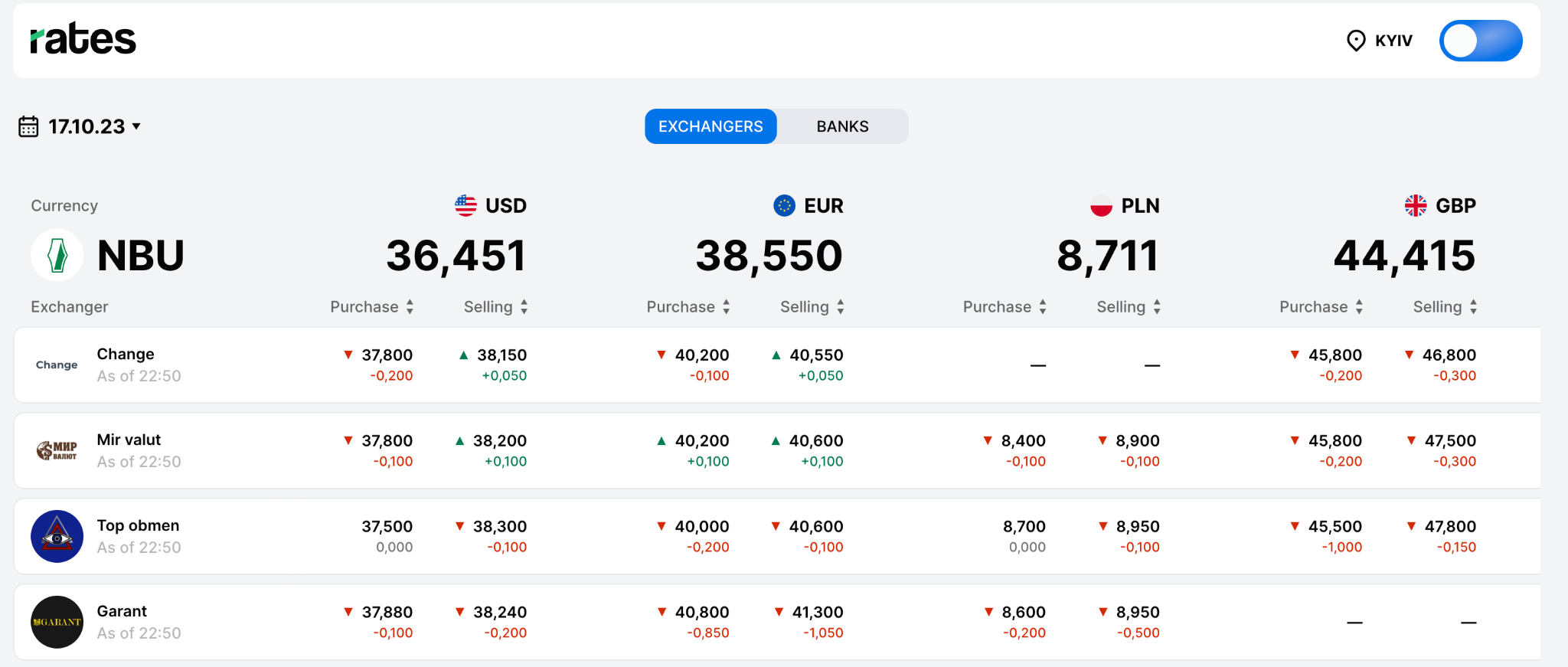
Task: Click Mir valut PLN purchase 8,400
Action: (x=1024, y=441)
